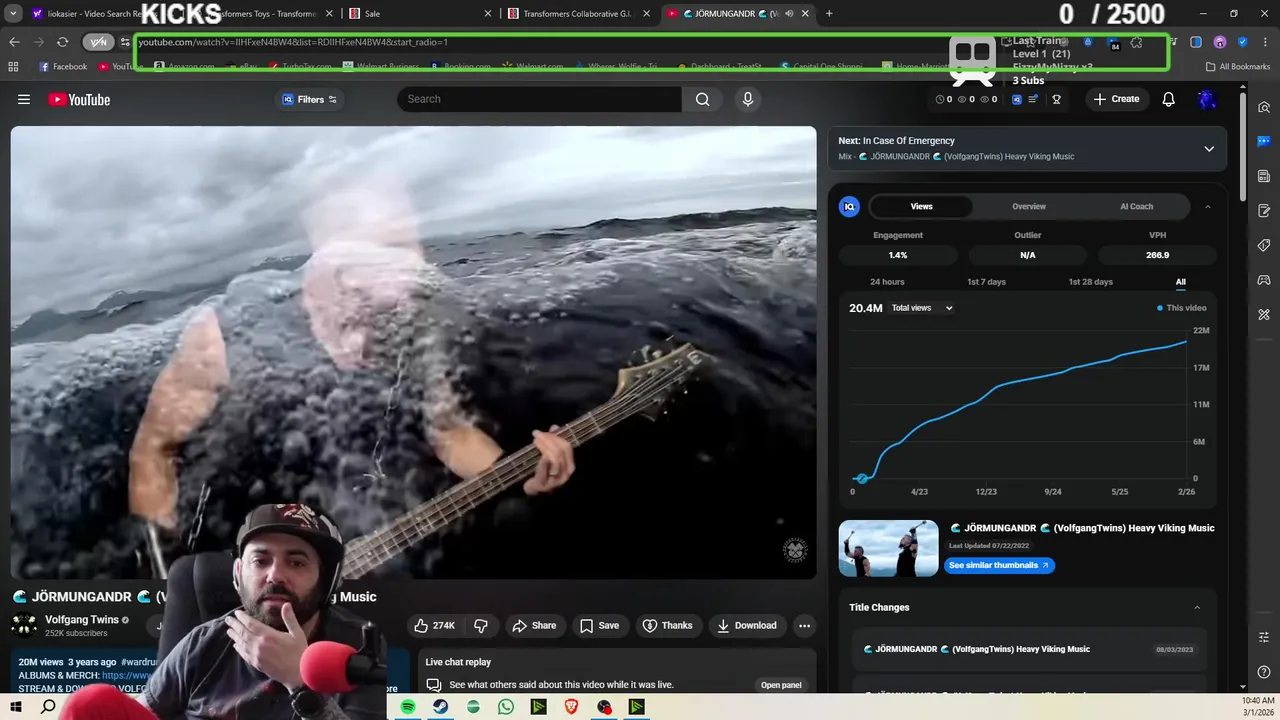Open Steam from the taskbar
This screenshot has width=1280, height=720.
(440, 707)
